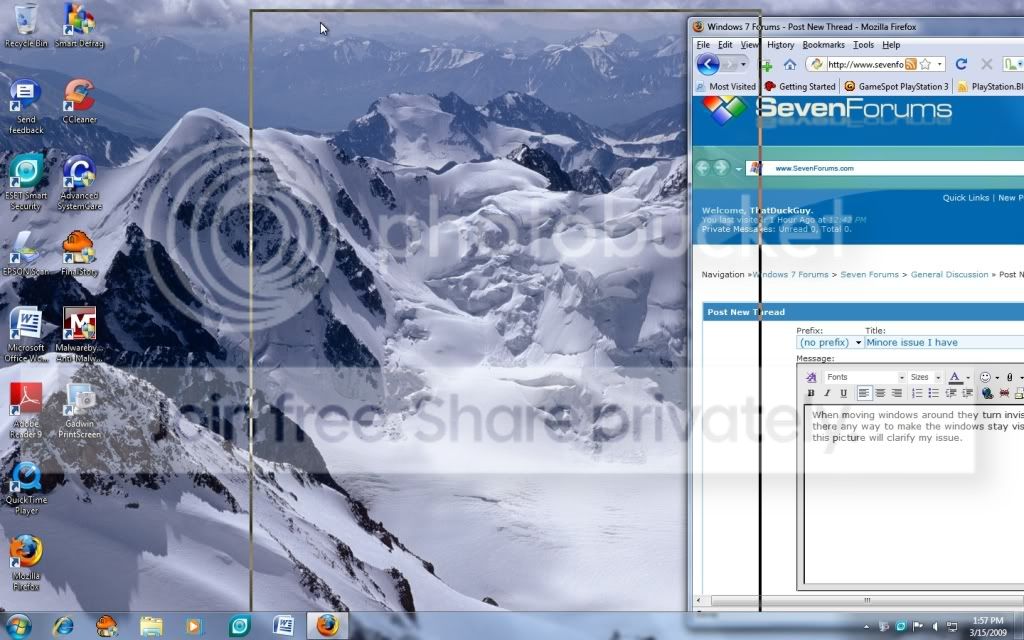Open the ESET Smart Security desktop icon

(26, 183)
